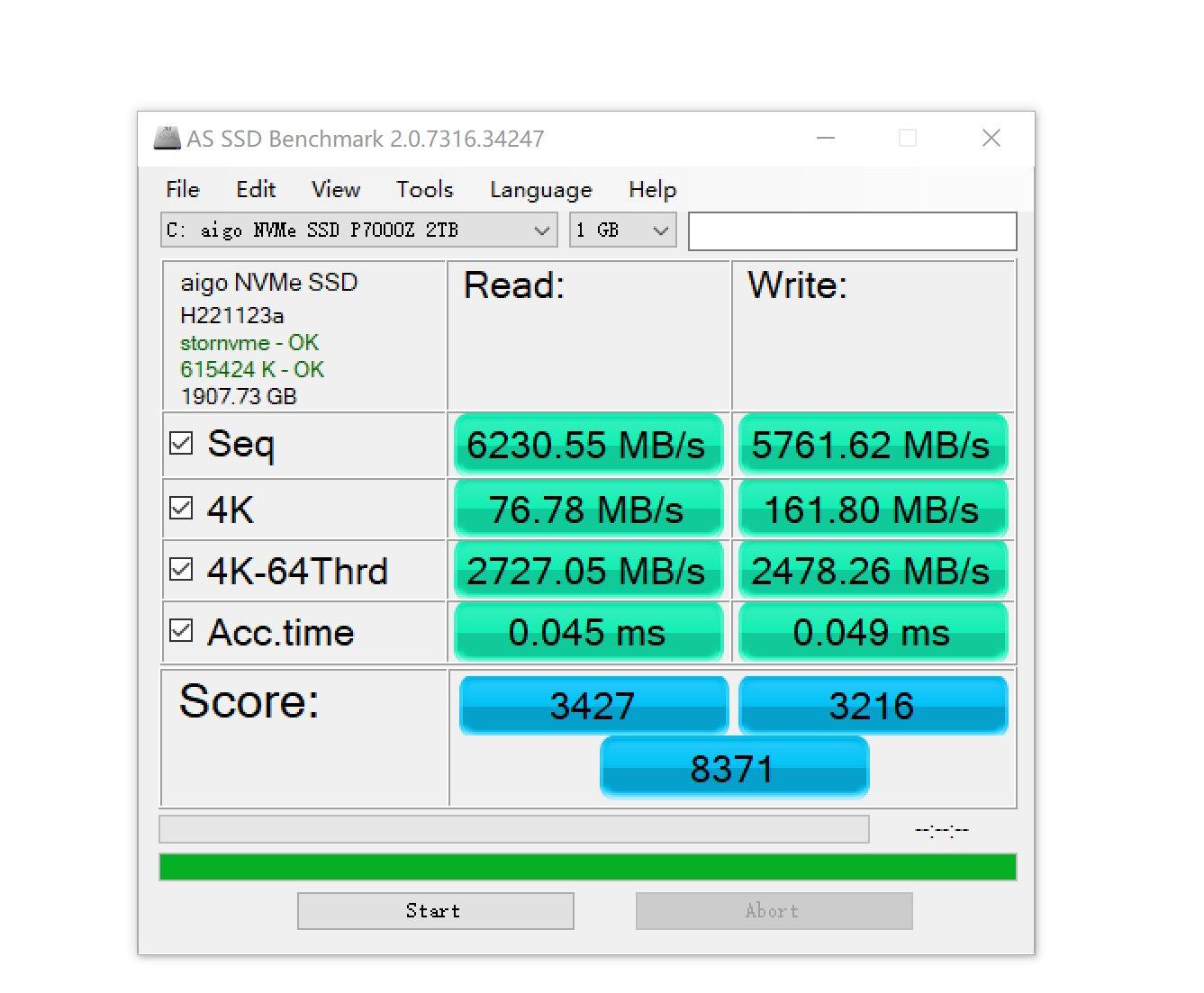Open the View menu
This screenshot has height=993, width=1204.
click(x=336, y=190)
